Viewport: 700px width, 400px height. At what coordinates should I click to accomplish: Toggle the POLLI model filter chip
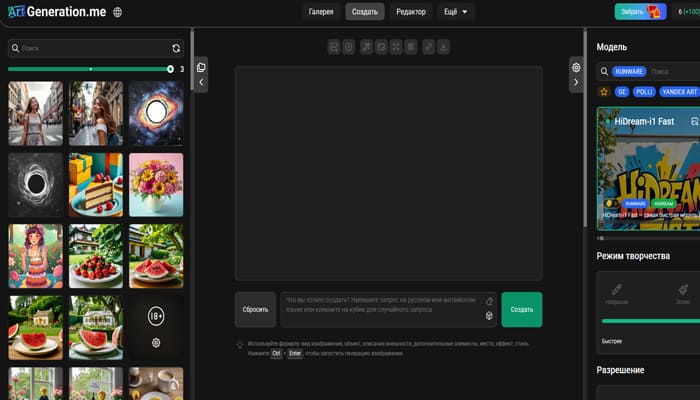644,91
